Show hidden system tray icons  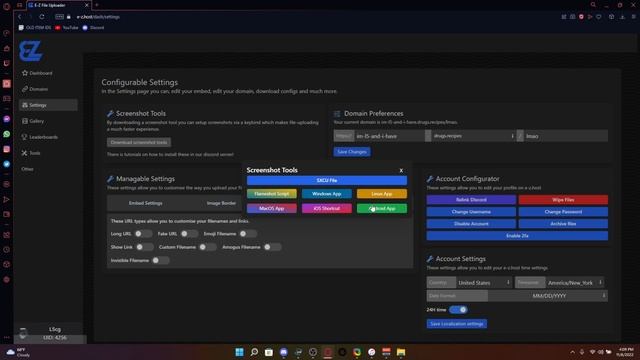pos(572,352)
